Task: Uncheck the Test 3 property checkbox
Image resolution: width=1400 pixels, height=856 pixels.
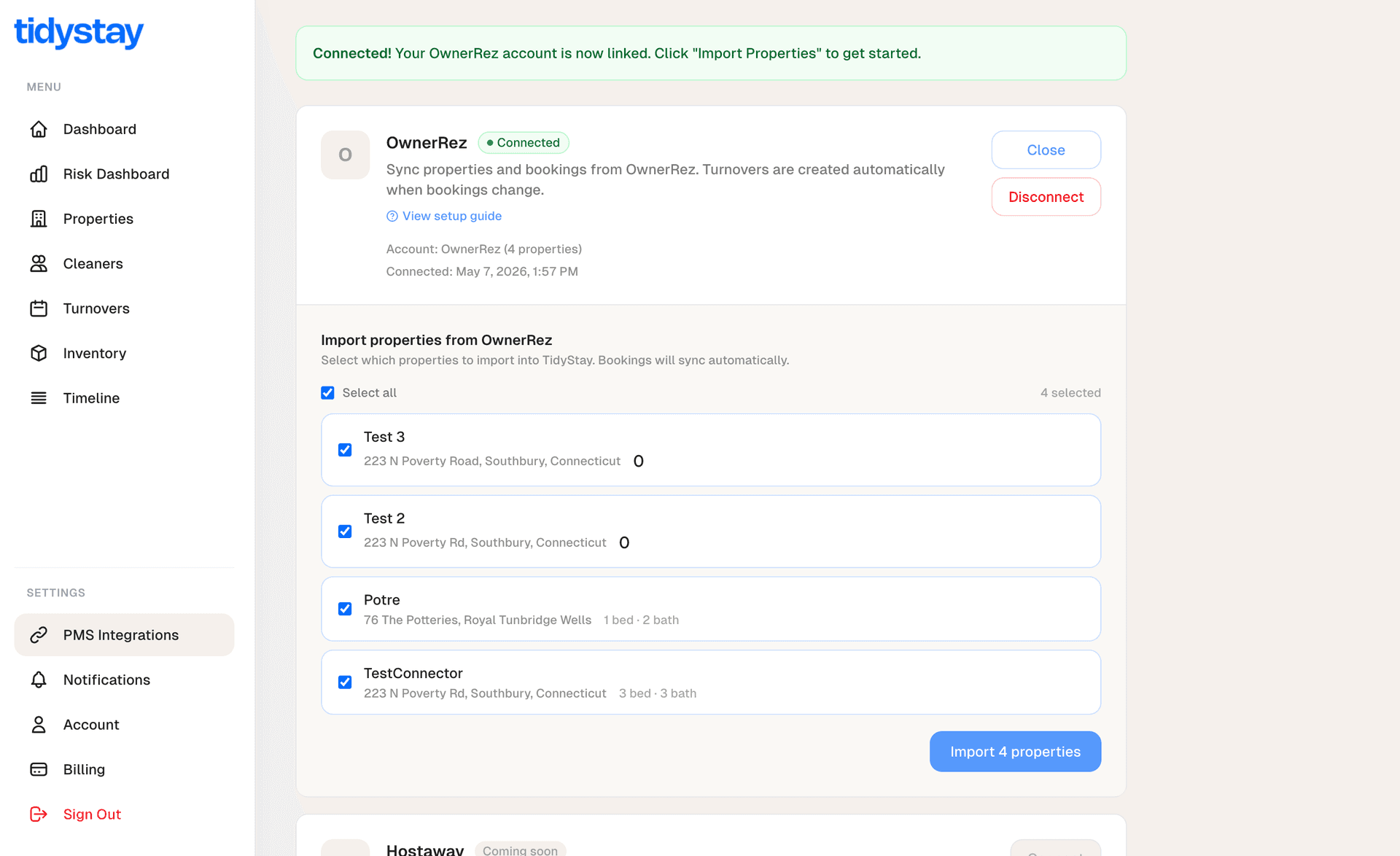Action: pyautogui.click(x=345, y=450)
